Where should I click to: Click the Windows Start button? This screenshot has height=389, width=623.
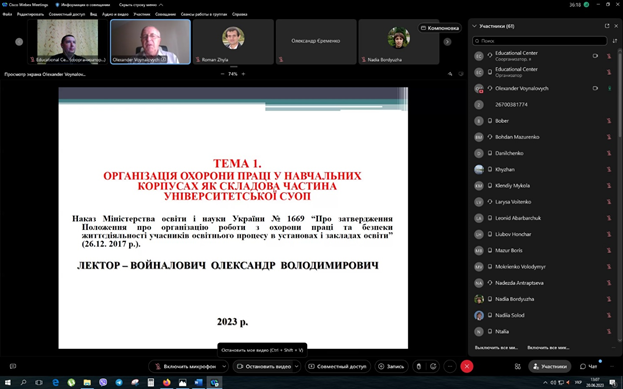[7, 382]
